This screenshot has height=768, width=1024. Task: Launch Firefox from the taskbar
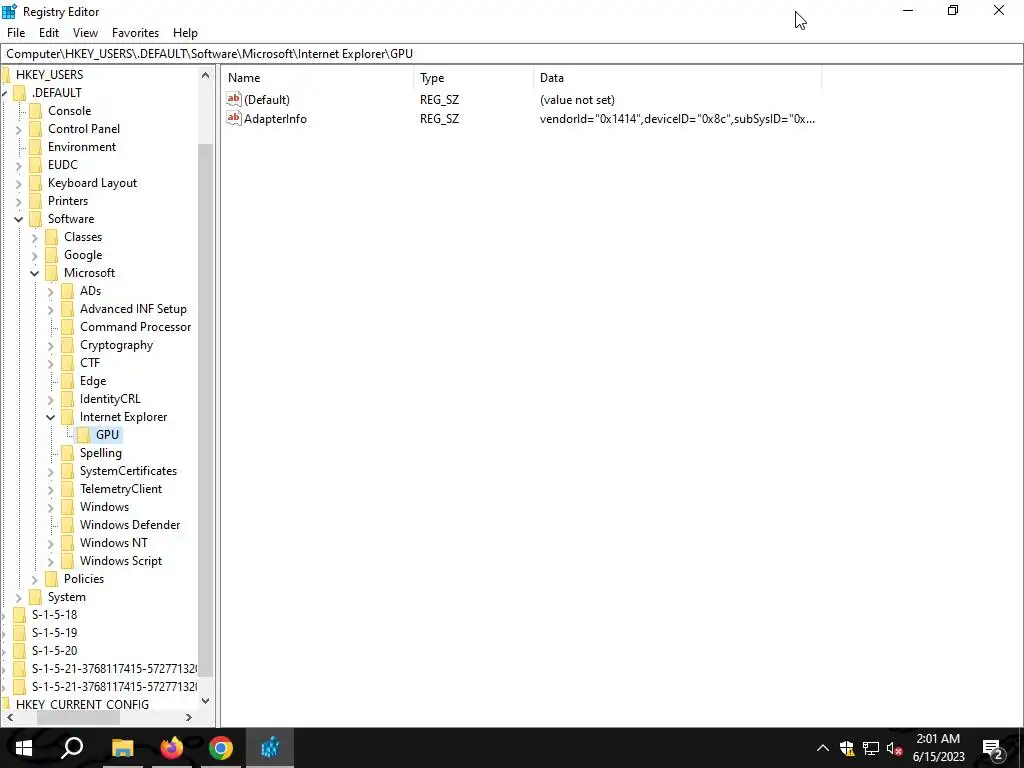click(x=172, y=748)
